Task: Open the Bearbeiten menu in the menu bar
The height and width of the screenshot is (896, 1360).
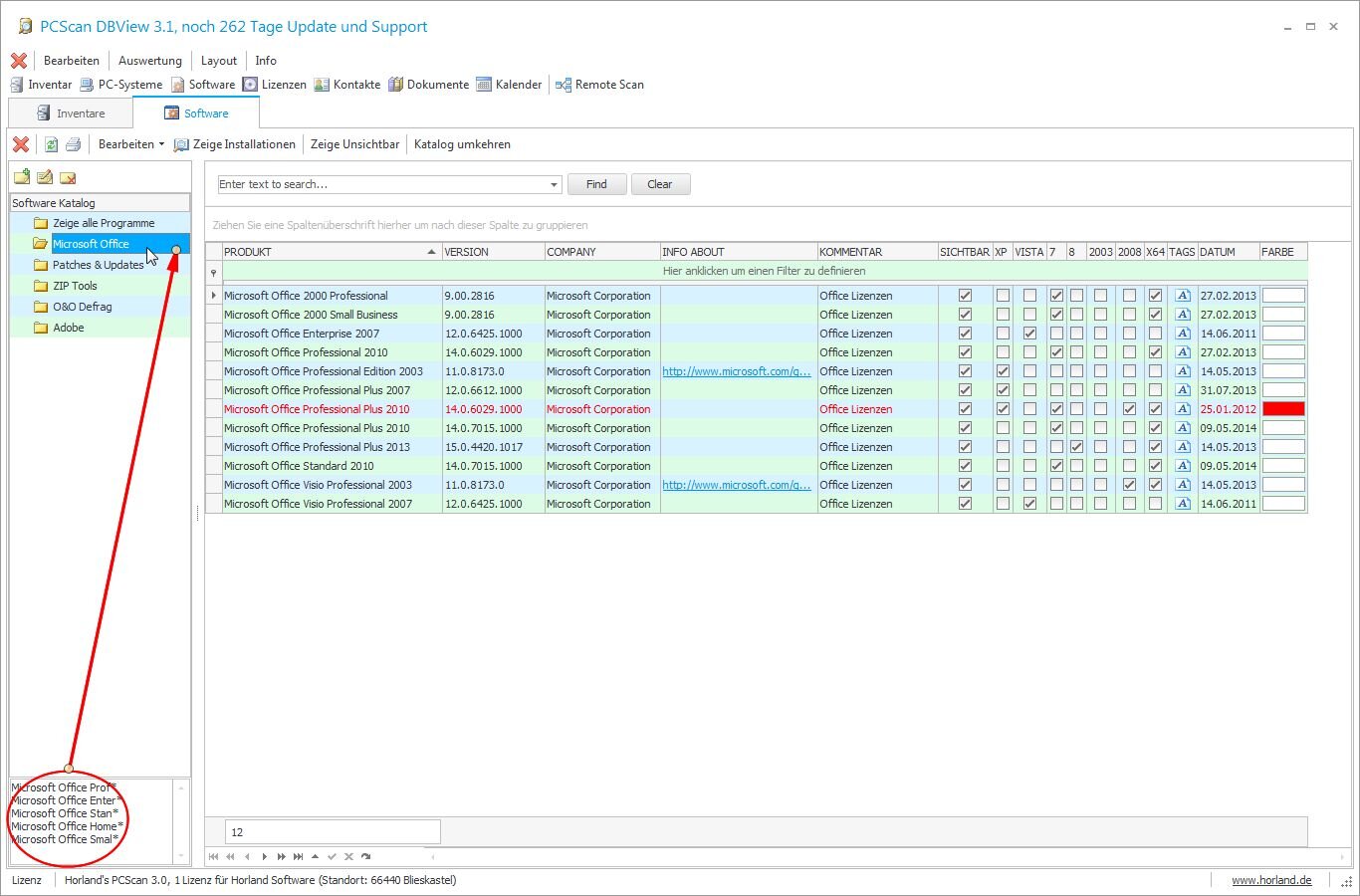Action: point(72,61)
